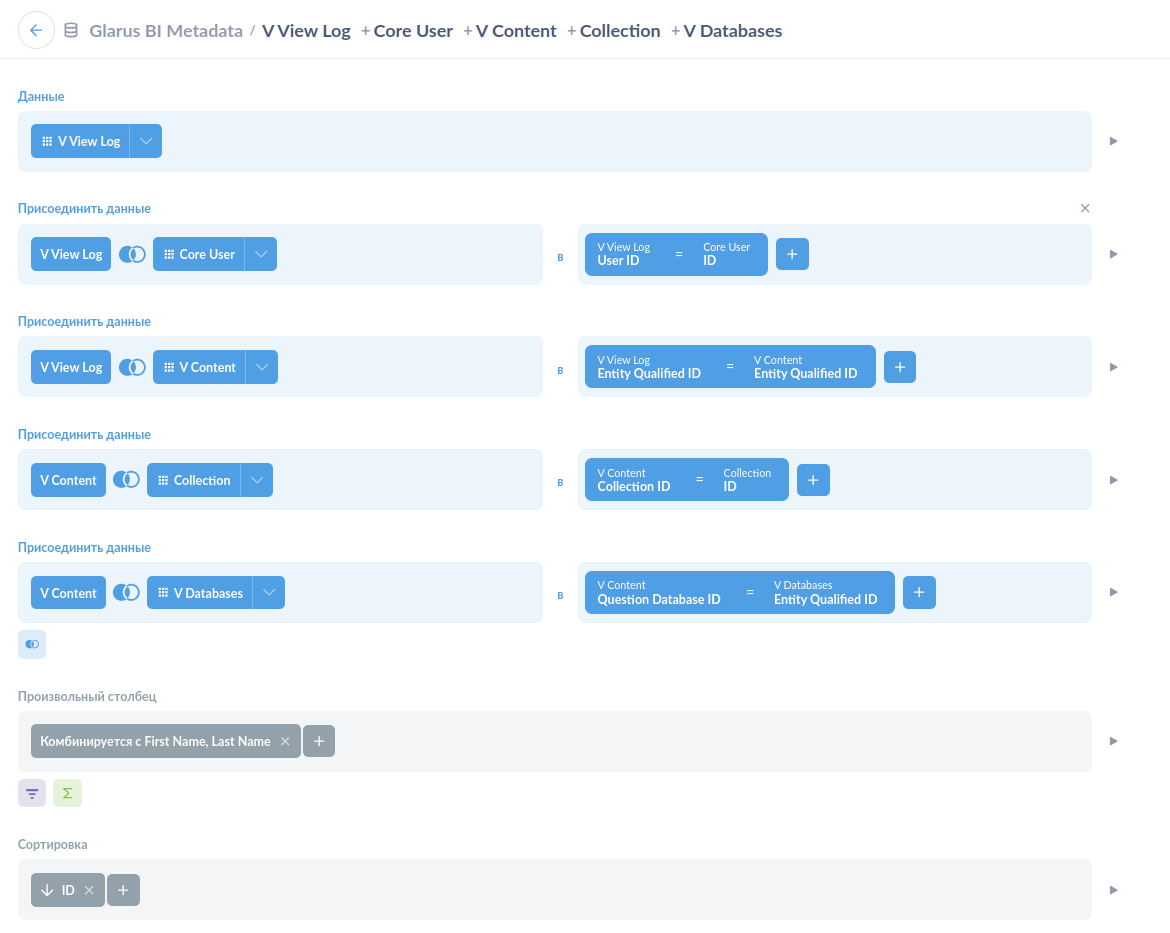Click 'Произвольный столбец' section label
The width and height of the screenshot is (1170, 933).
point(87,696)
